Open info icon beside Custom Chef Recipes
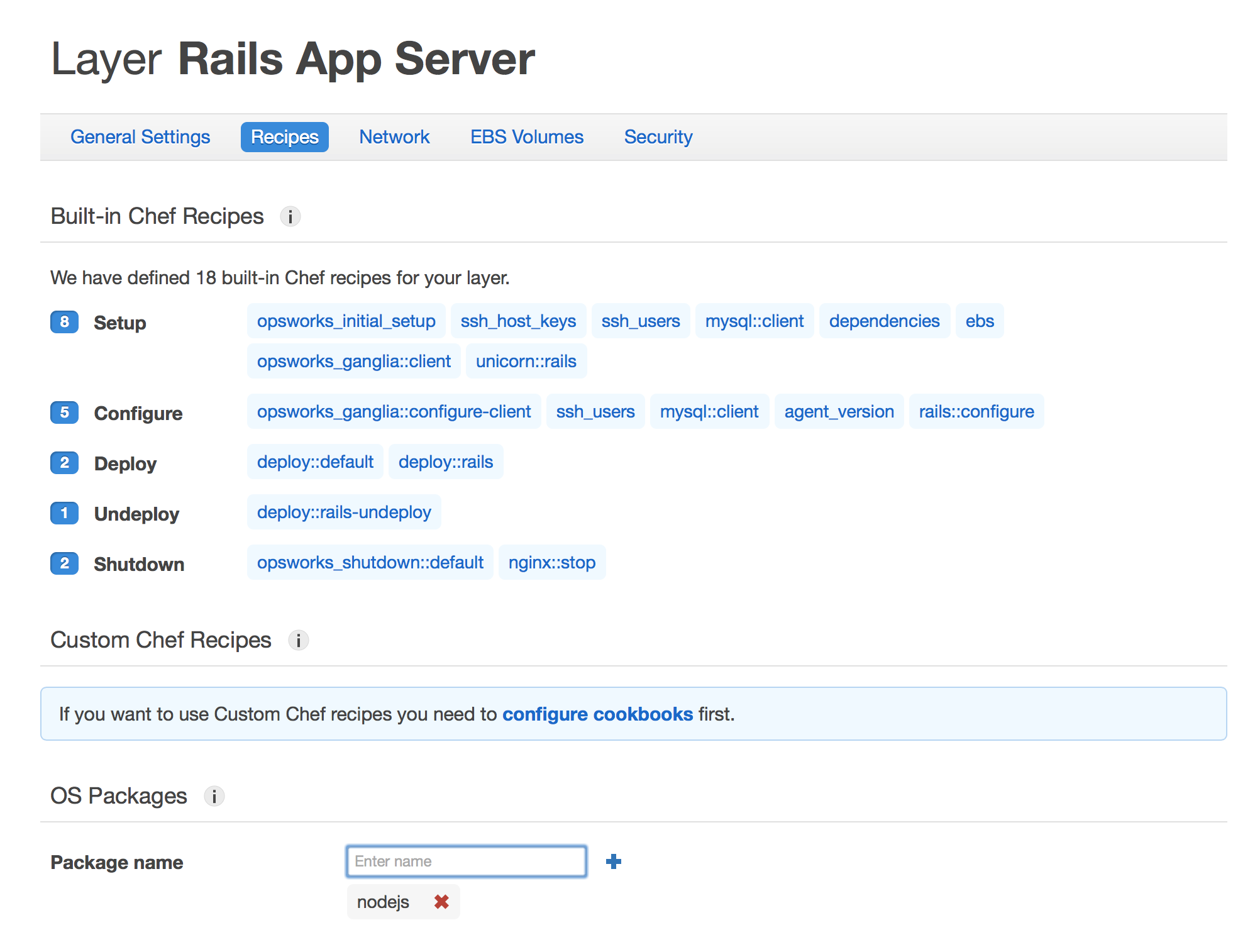 (x=298, y=640)
